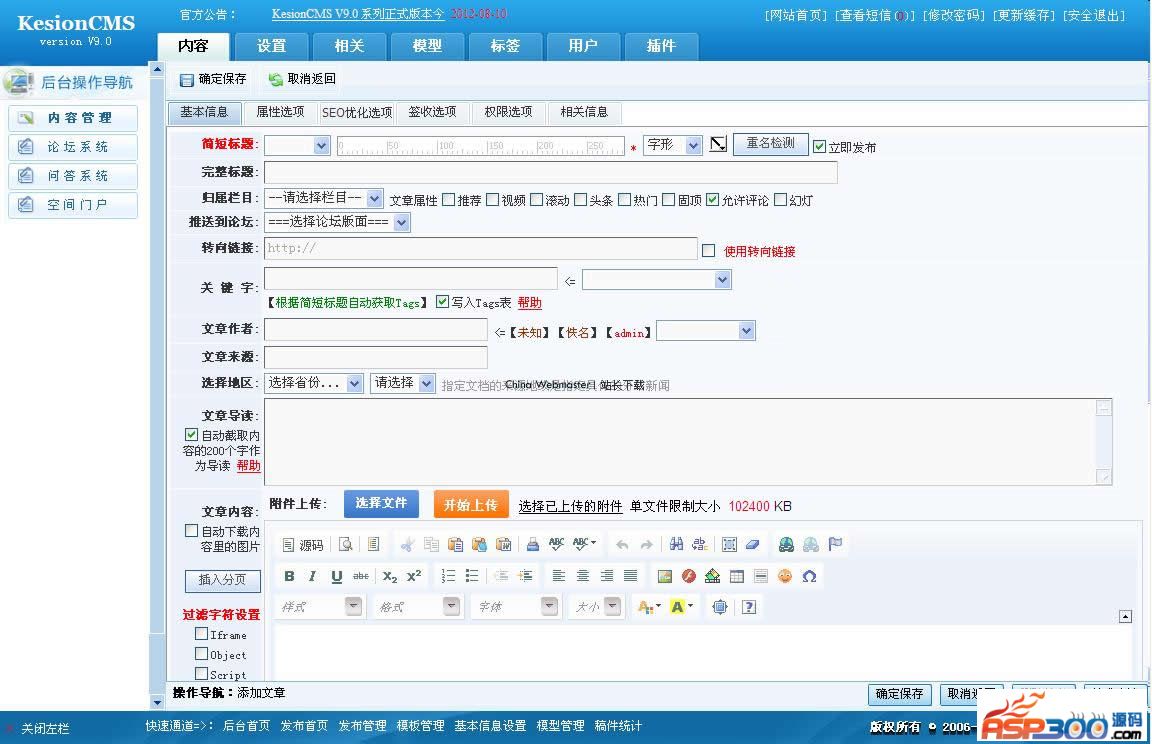This screenshot has height=744, width=1152.
Task: Click the Select All icon
Action: coord(729,544)
